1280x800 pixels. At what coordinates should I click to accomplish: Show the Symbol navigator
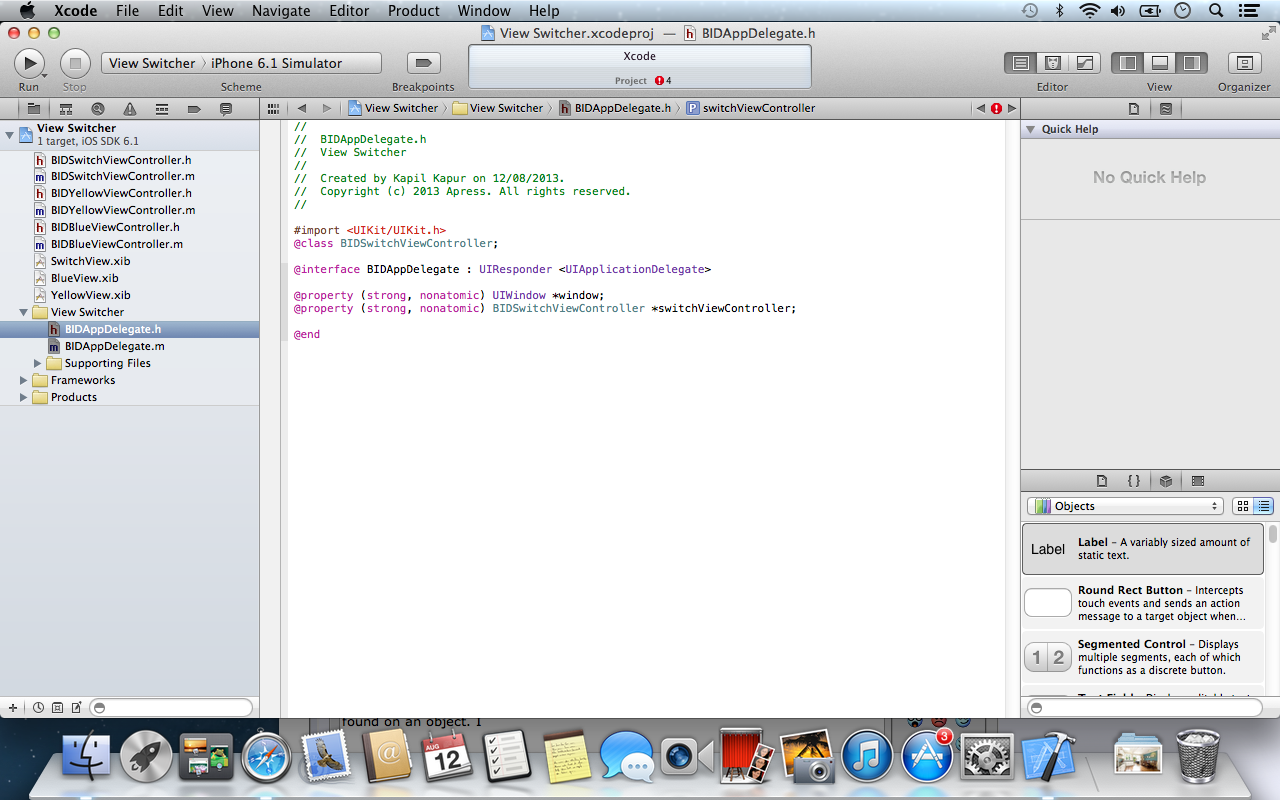coord(66,108)
